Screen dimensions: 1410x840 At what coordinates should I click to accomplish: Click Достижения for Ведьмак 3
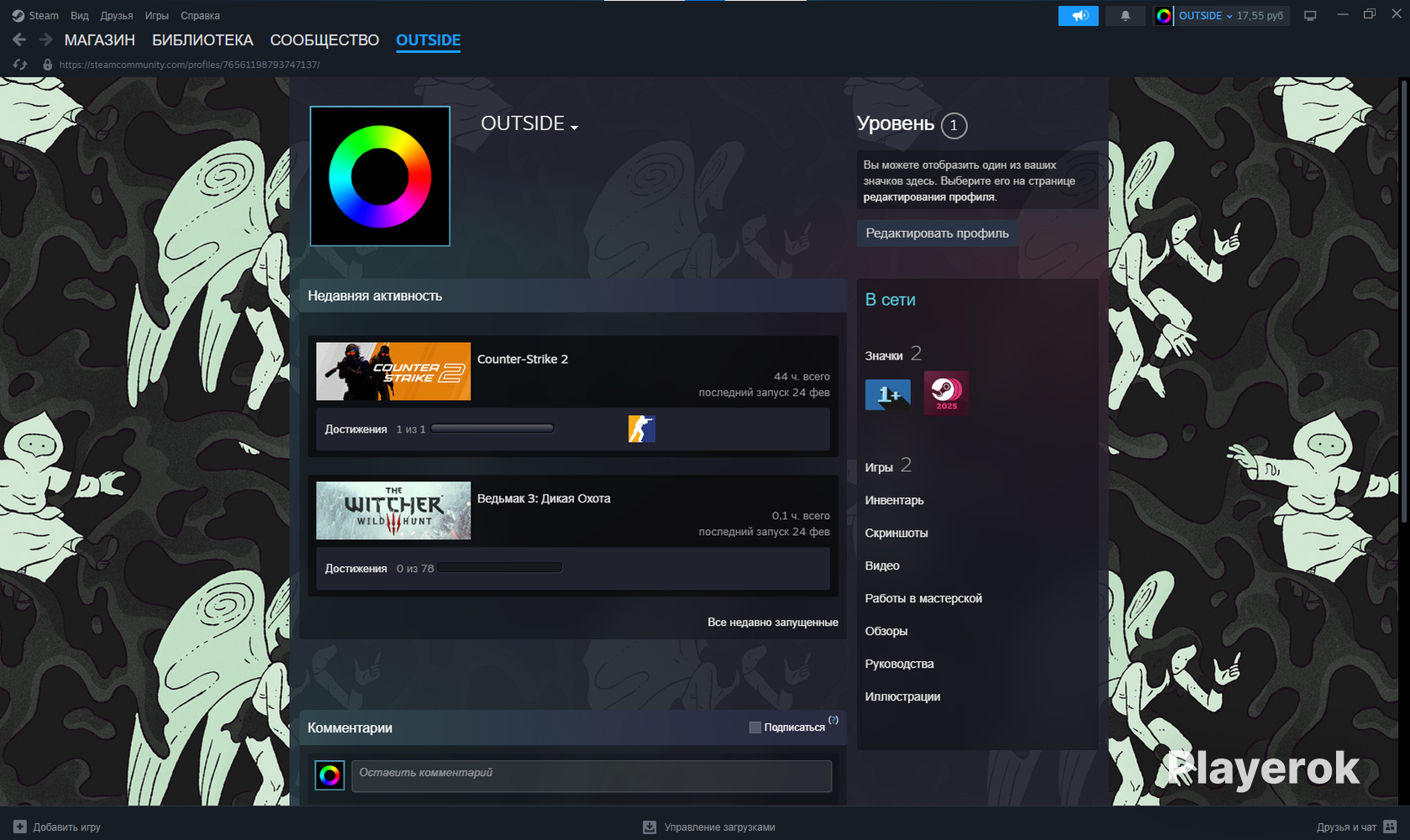click(x=356, y=569)
